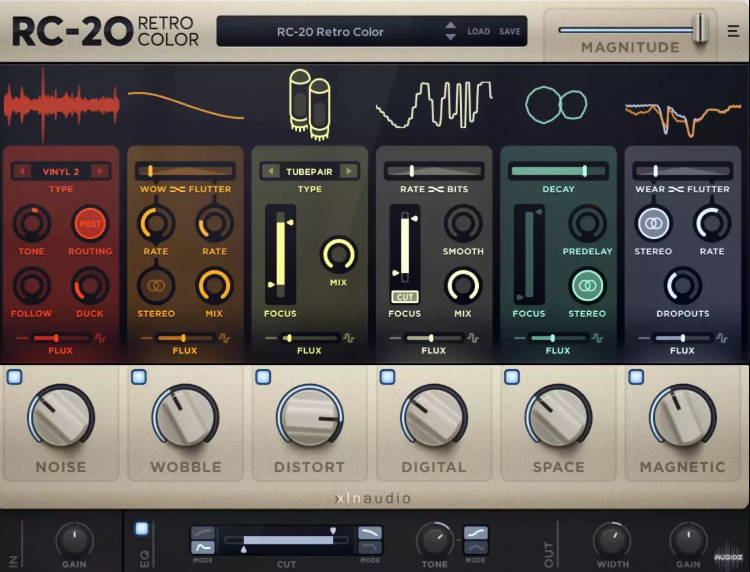Select next distortion type after TUBEPAIR
Image resolution: width=750 pixels, height=572 pixels.
(x=349, y=171)
